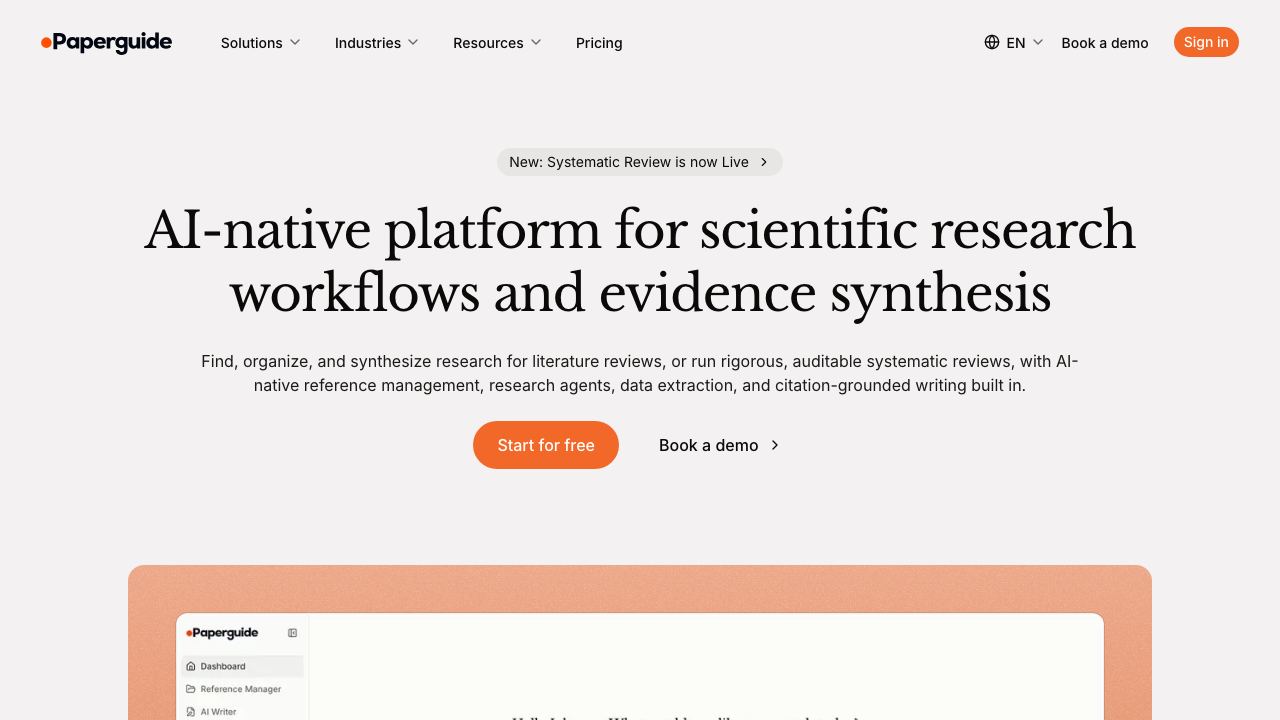1280x720 pixels.
Task: Select Reference Manager in the preview sidebar
Action: [242, 689]
